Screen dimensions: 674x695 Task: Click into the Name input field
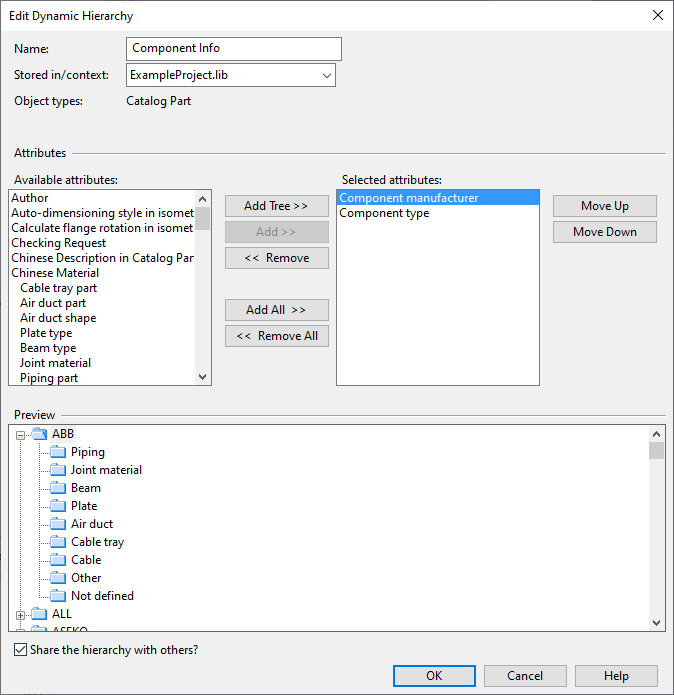point(235,49)
